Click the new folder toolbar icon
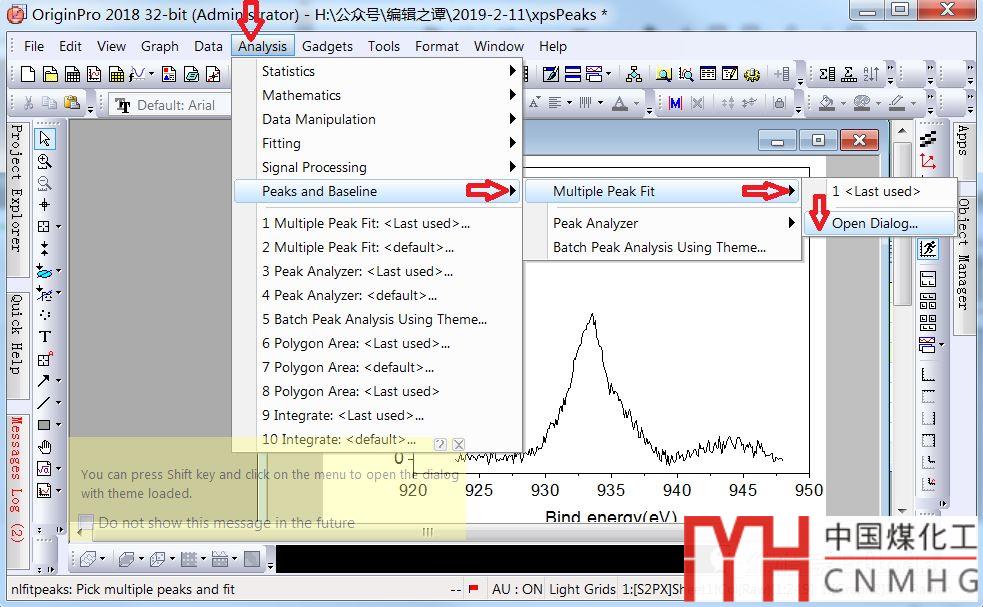 50,74
